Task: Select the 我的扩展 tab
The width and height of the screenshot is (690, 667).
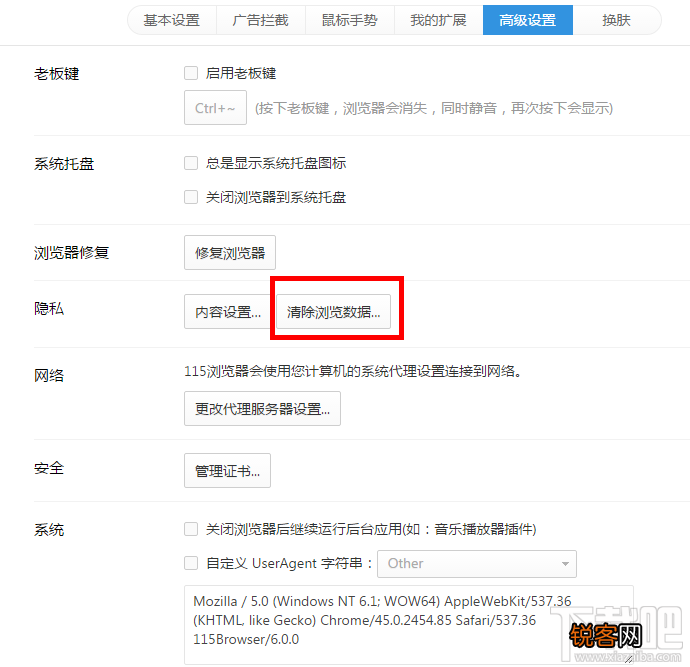Action: coord(439,20)
